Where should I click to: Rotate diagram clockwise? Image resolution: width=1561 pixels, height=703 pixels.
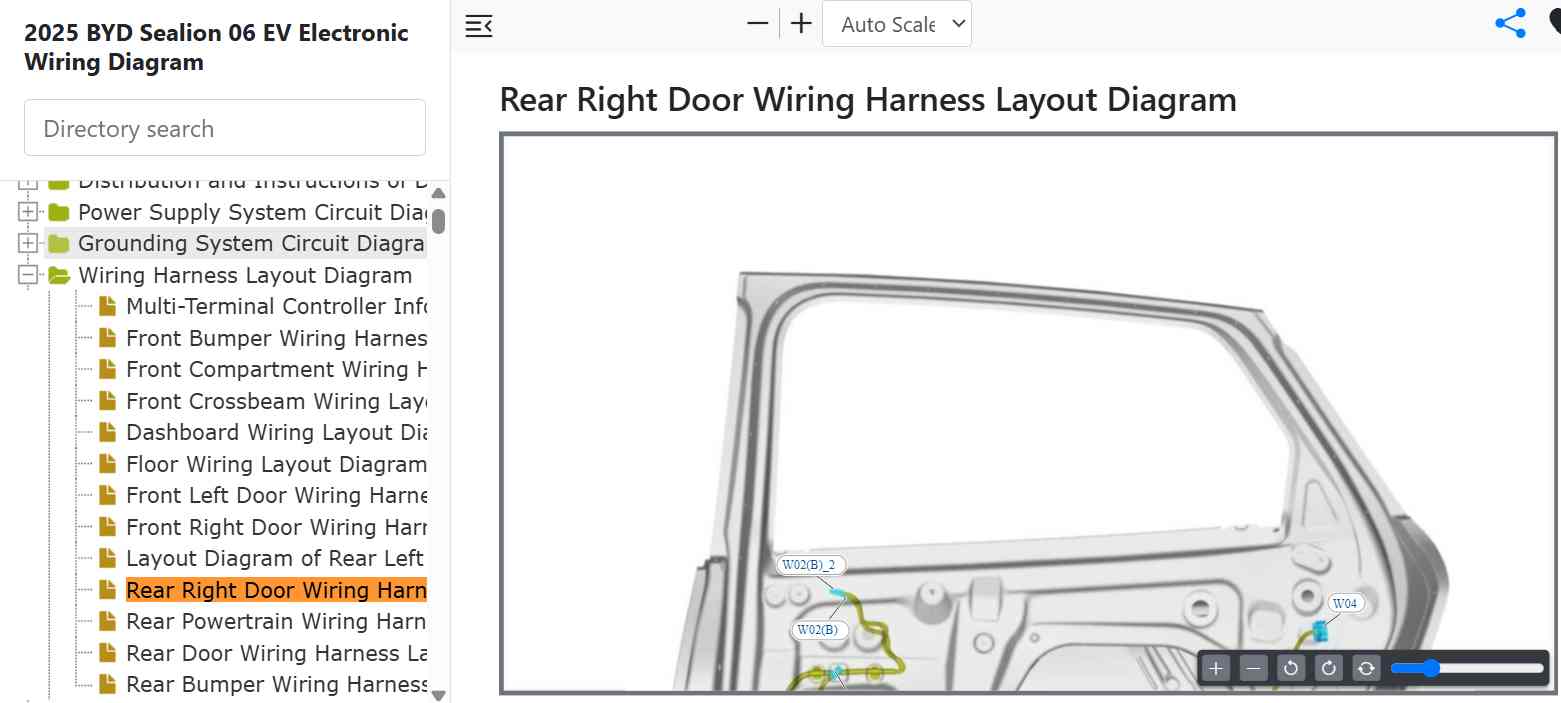[x=1329, y=668]
